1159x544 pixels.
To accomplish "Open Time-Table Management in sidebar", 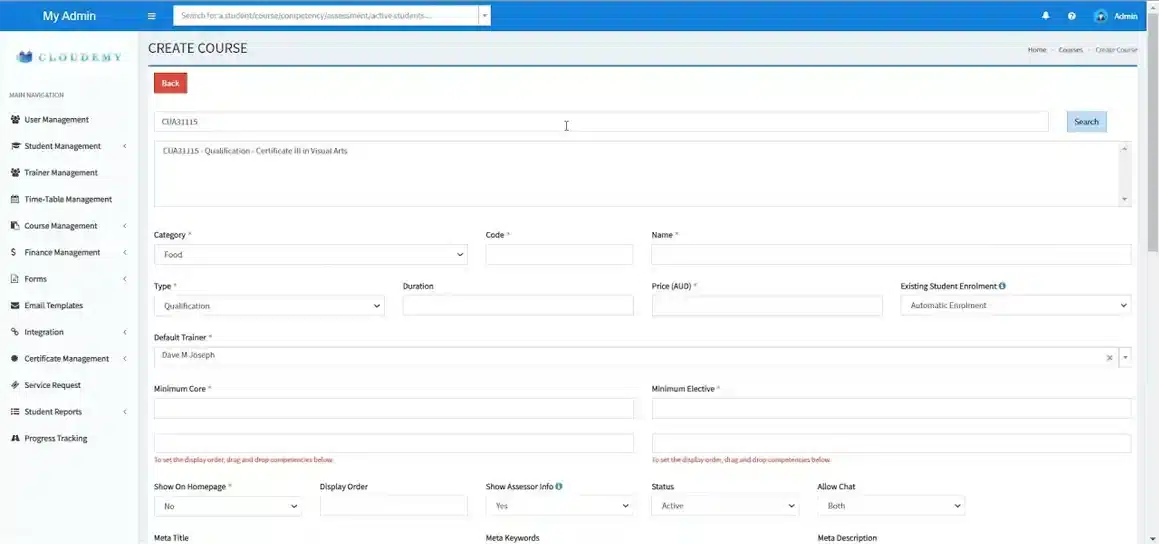I will 69,200.
